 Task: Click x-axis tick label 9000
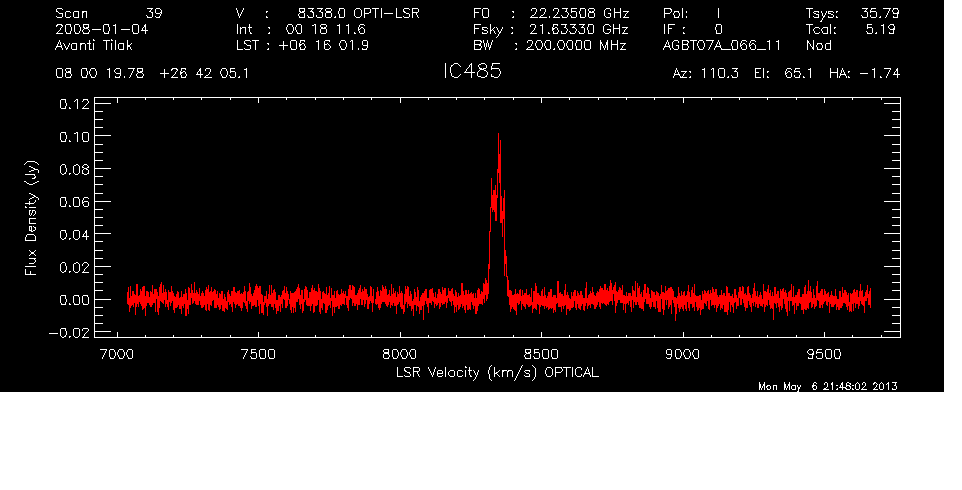[683, 354]
